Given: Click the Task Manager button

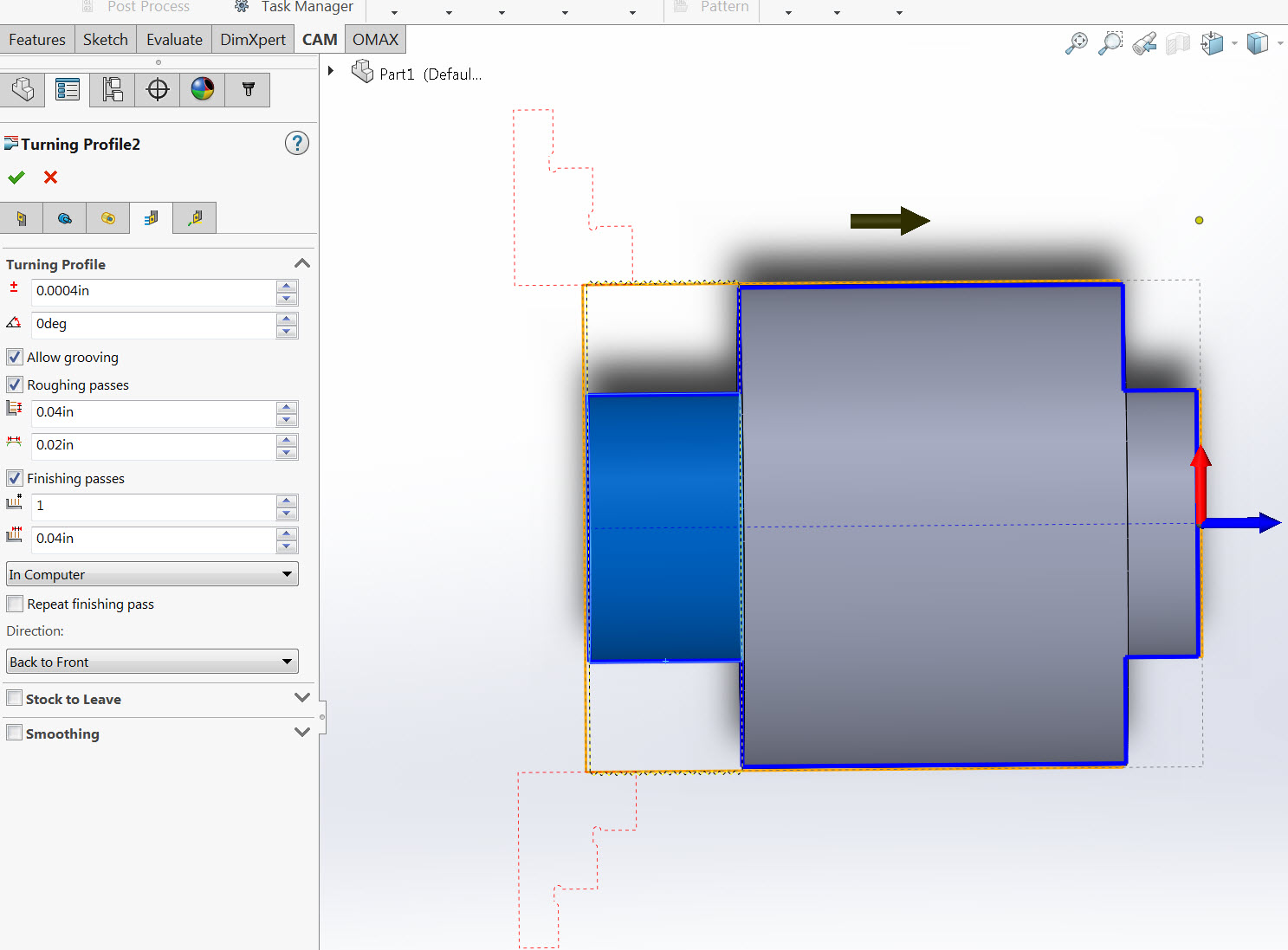Looking at the screenshot, I should click(x=294, y=8).
